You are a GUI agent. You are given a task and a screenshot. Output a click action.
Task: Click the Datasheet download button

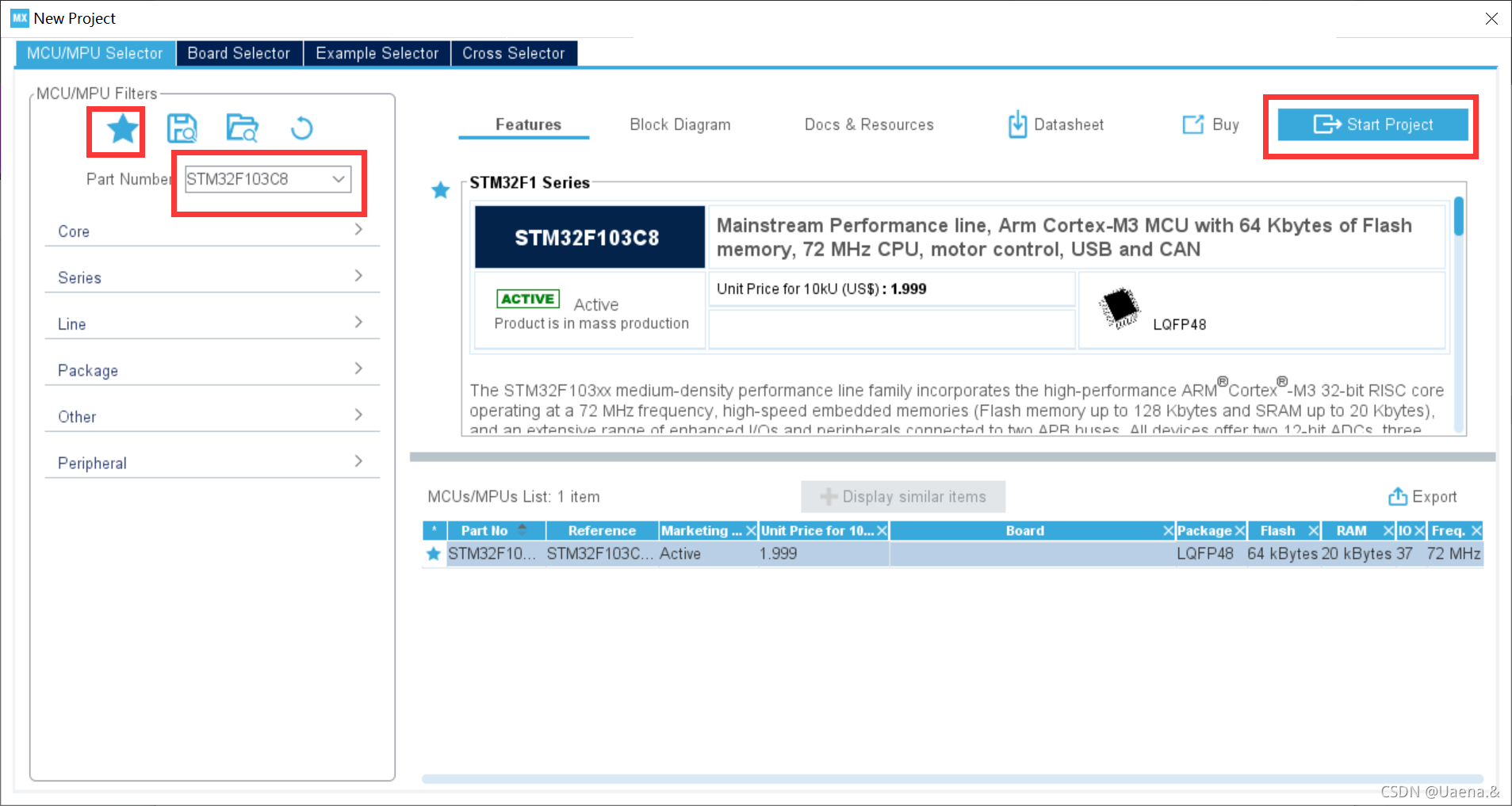[1056, 124]
